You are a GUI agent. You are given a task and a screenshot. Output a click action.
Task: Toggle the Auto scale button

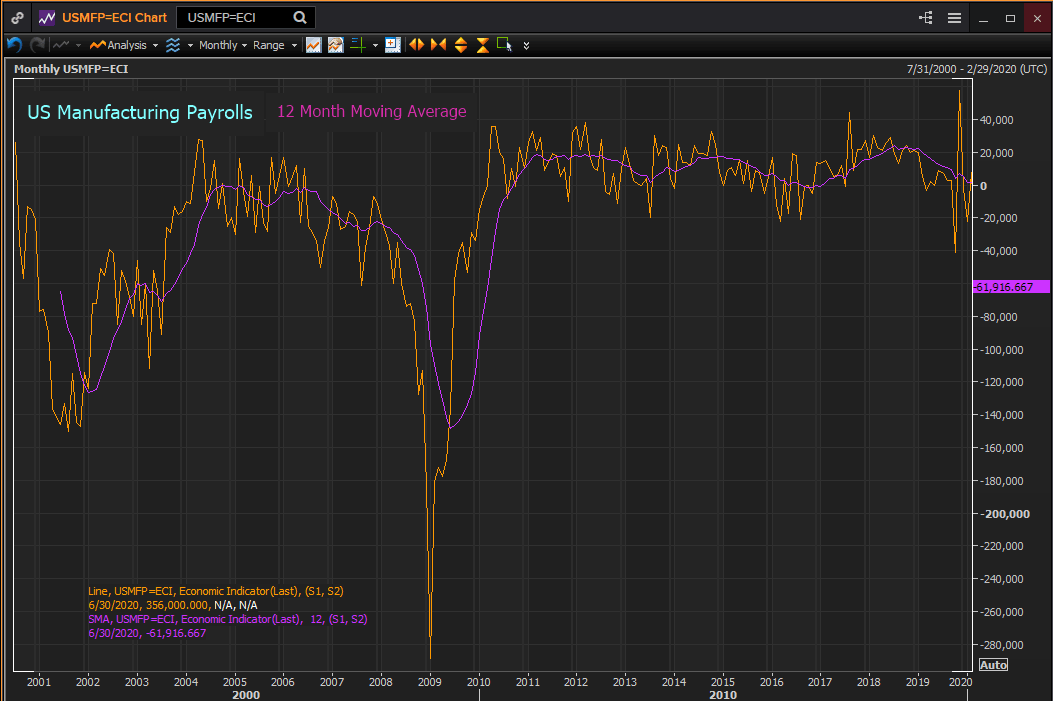click(x=992, y=665)
